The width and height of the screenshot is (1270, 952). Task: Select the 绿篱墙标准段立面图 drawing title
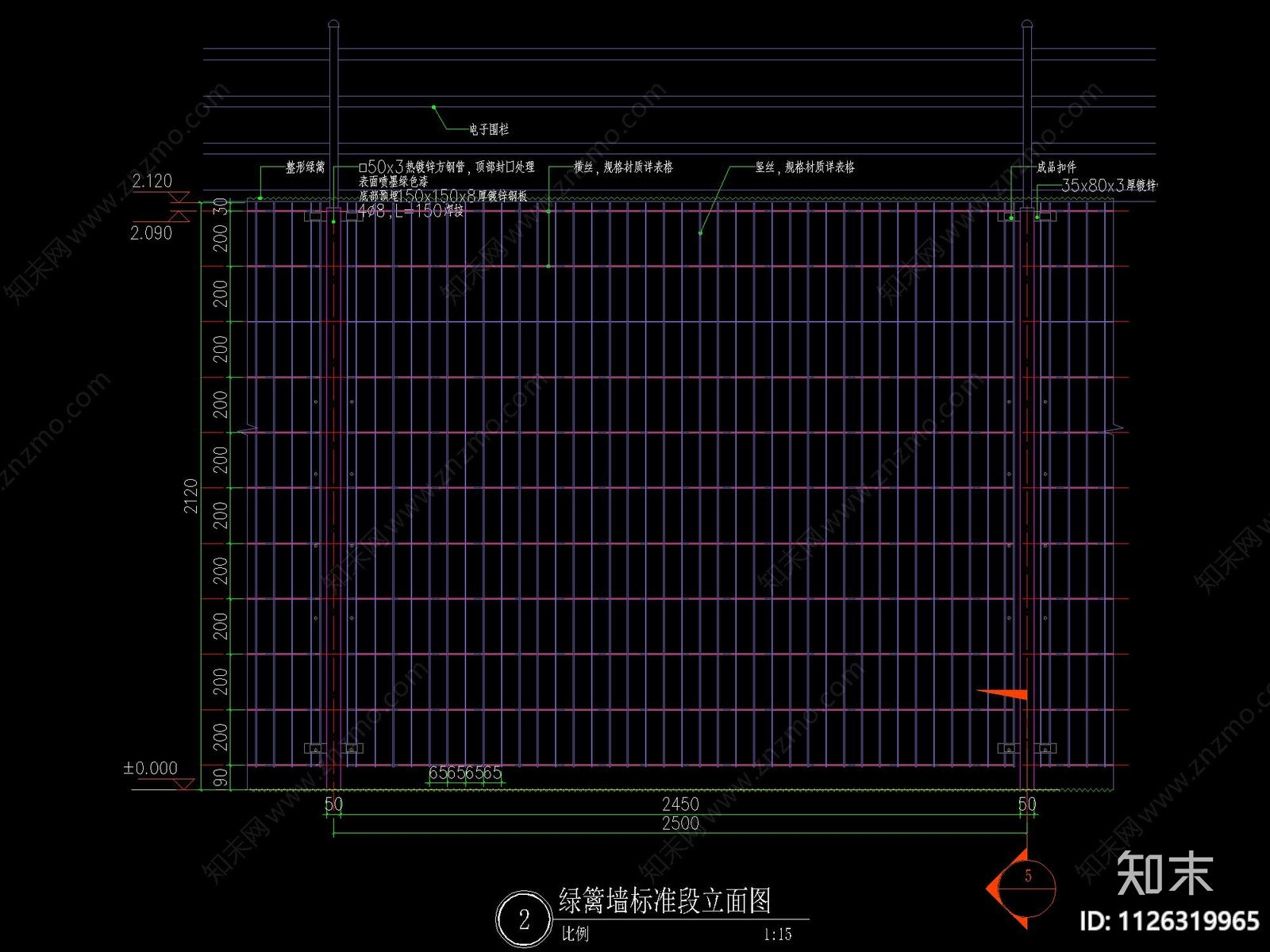(x=665, y=900)
